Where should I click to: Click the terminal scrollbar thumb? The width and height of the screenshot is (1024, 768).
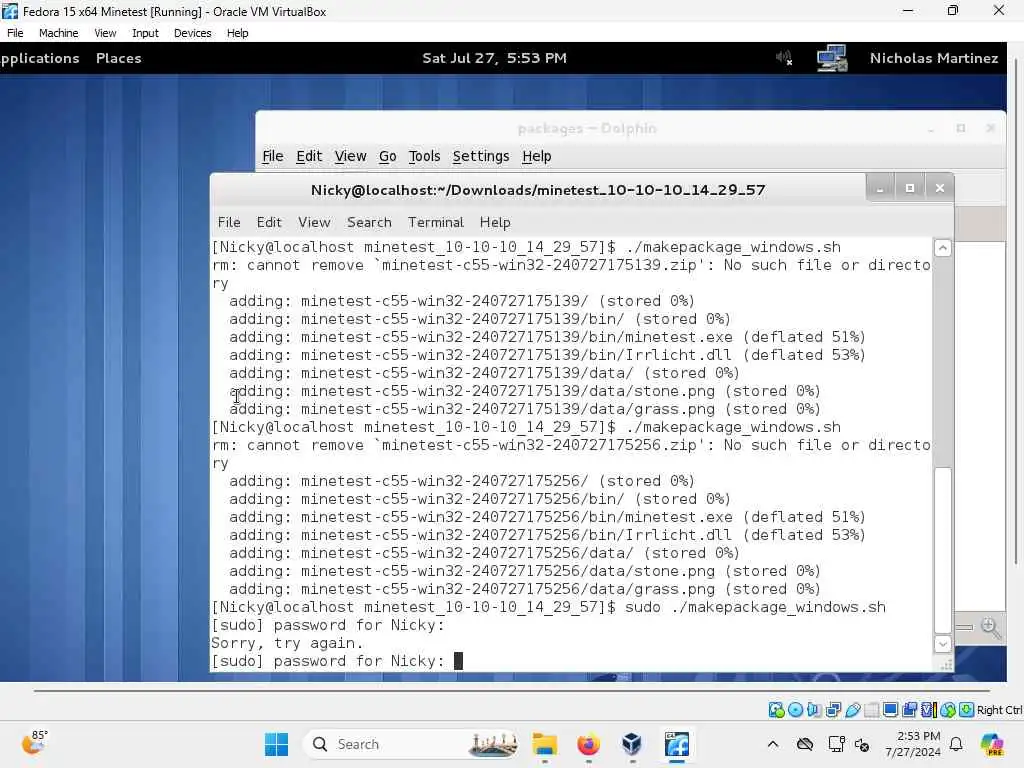click(x=942, y=550)
